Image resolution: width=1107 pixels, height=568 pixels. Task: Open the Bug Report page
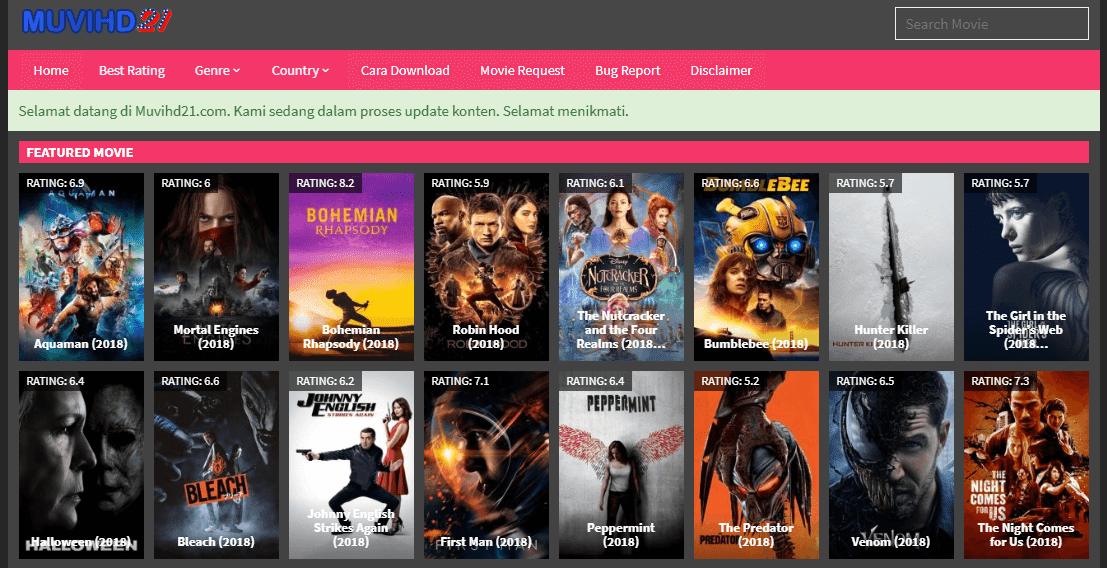click(628, 71)
